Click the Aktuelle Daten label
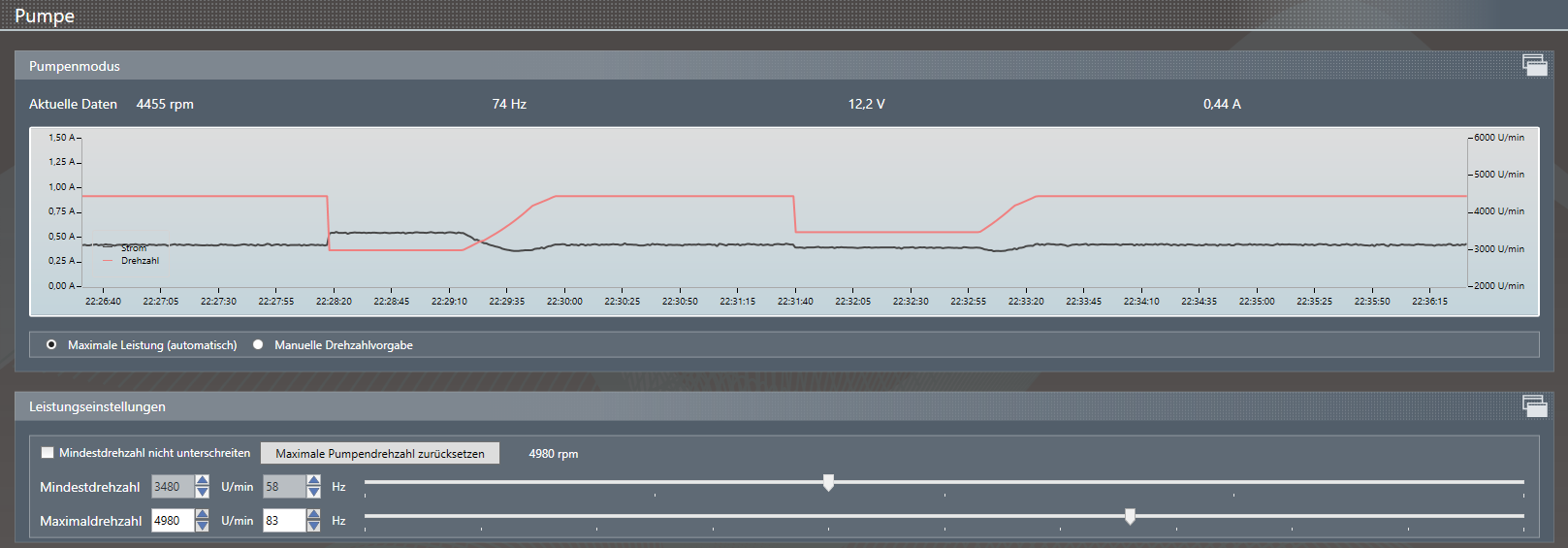 (x=73, y=104)
